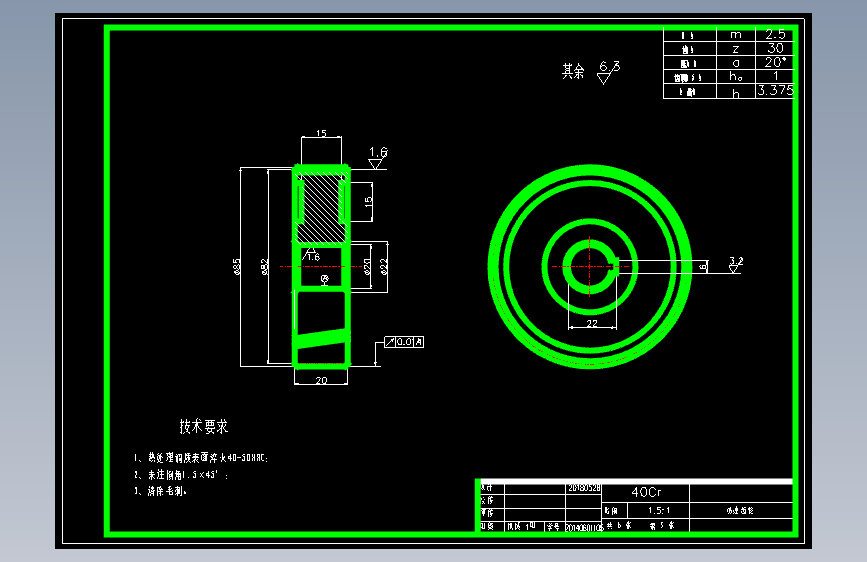Click the 3.2 roughness symbol near keyway

[x=735, y=264]
